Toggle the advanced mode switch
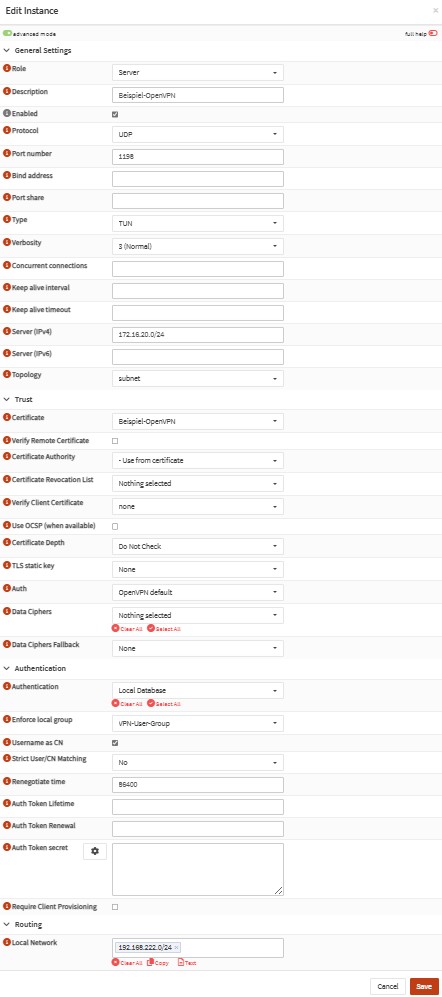Image resolution: width=442 pixels, height=997 pixels. pyautogui.click(x=8, y=33)
